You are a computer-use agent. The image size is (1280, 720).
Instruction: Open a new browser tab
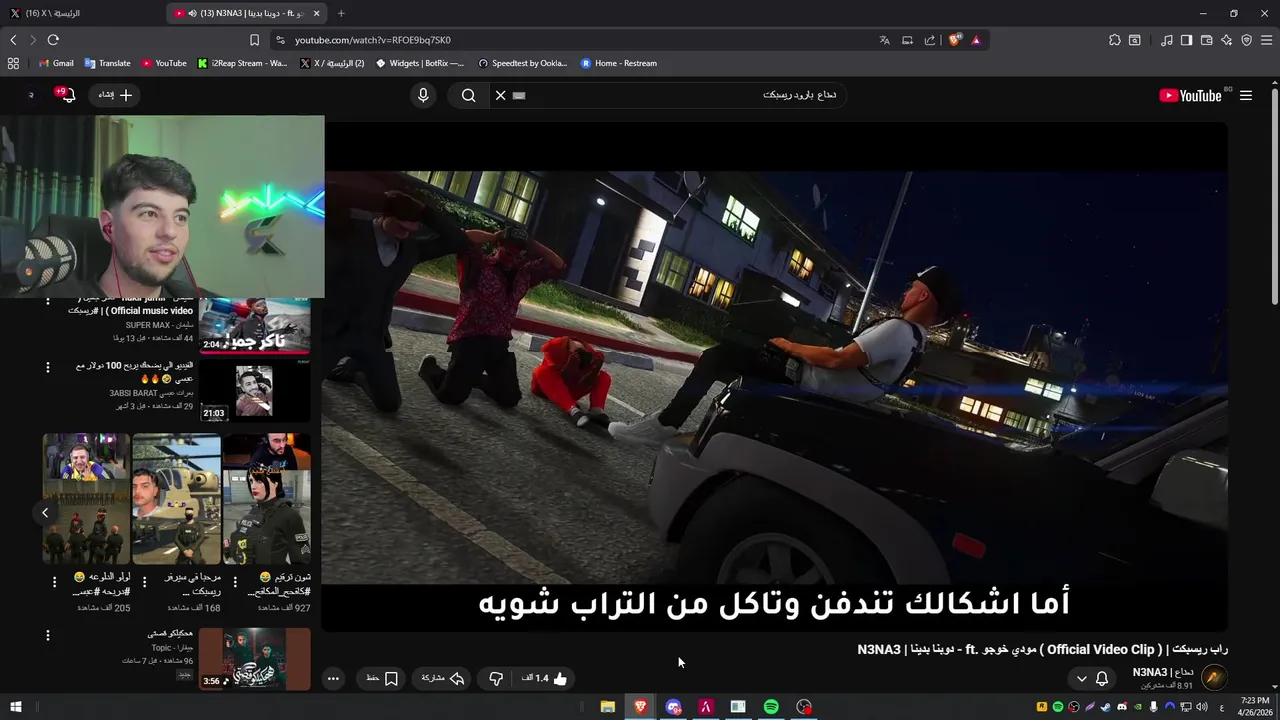tap(341, 13)
